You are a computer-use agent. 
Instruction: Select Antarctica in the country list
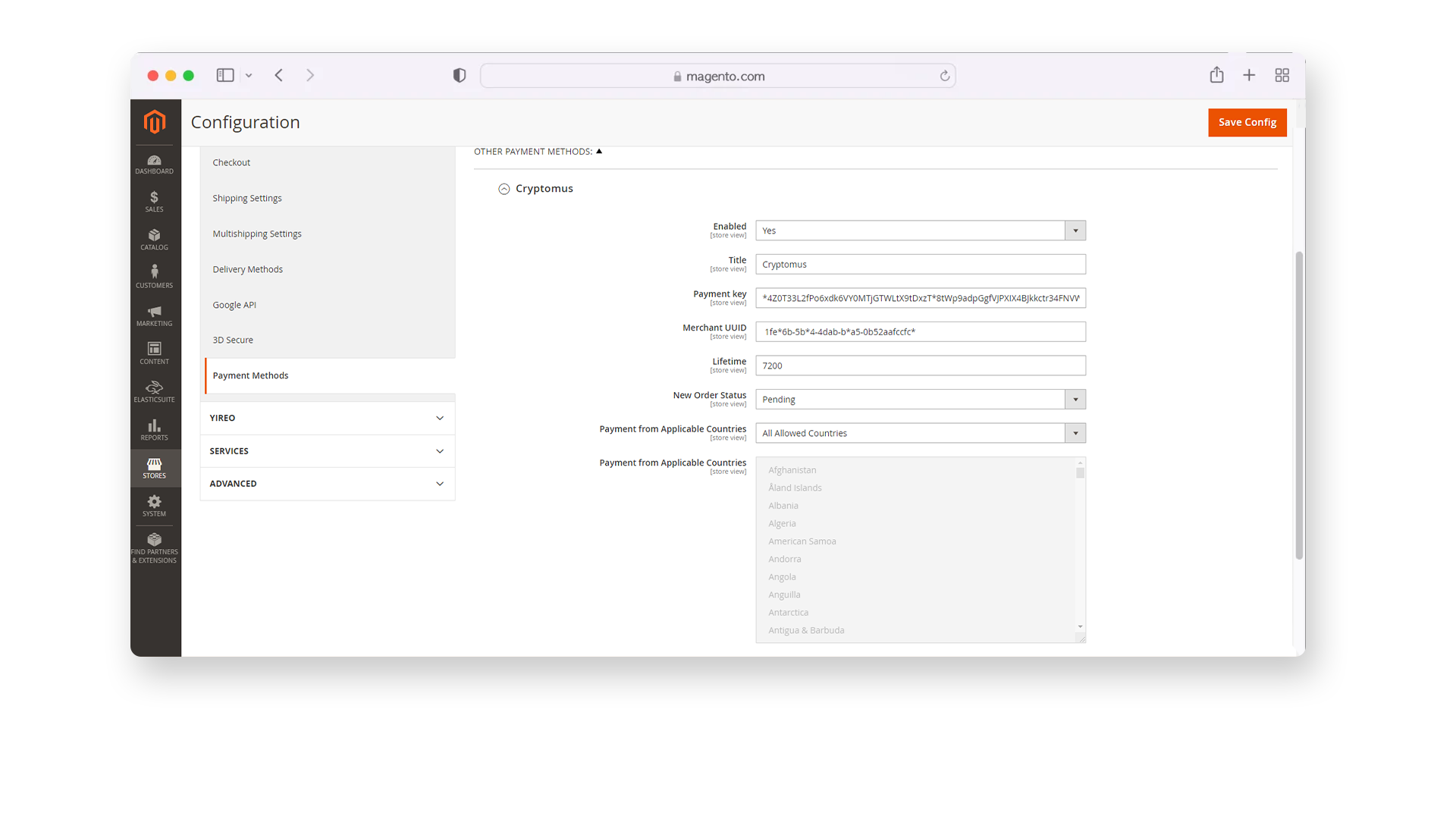tap(788, 613)
